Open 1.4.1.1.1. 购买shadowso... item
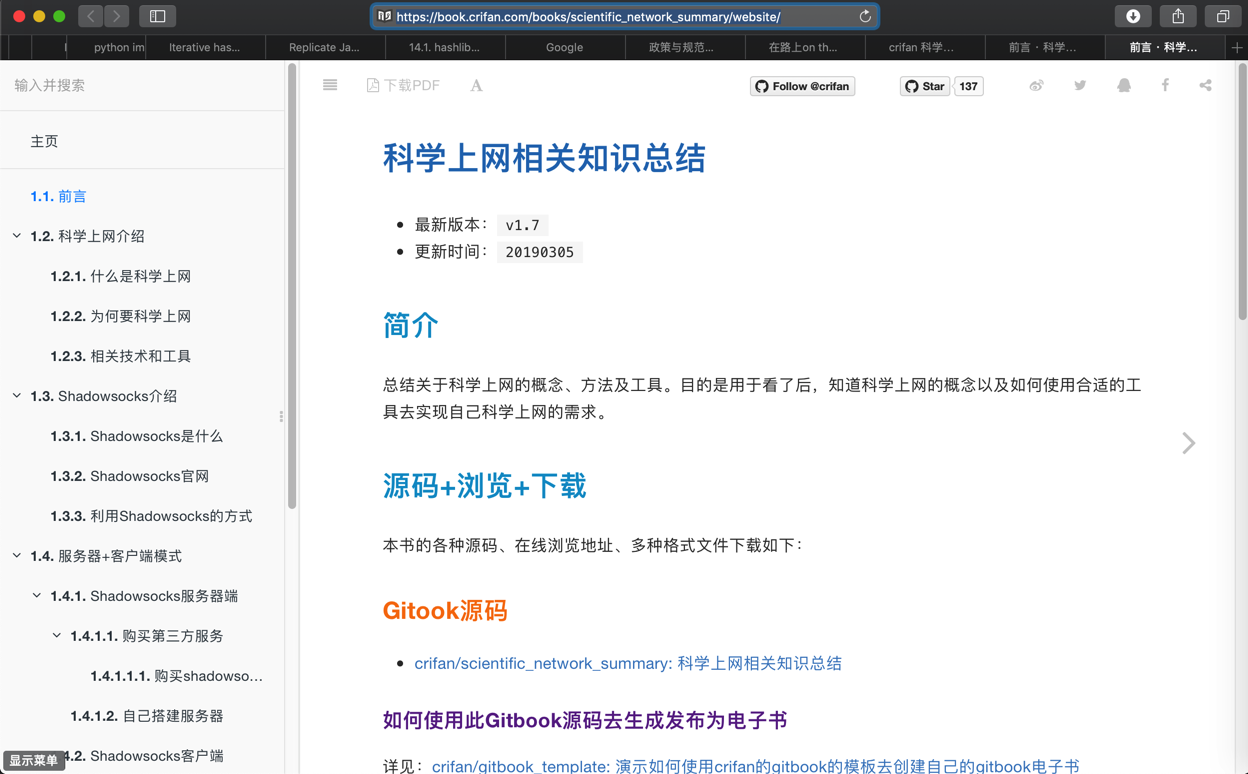 click(176, 676)
